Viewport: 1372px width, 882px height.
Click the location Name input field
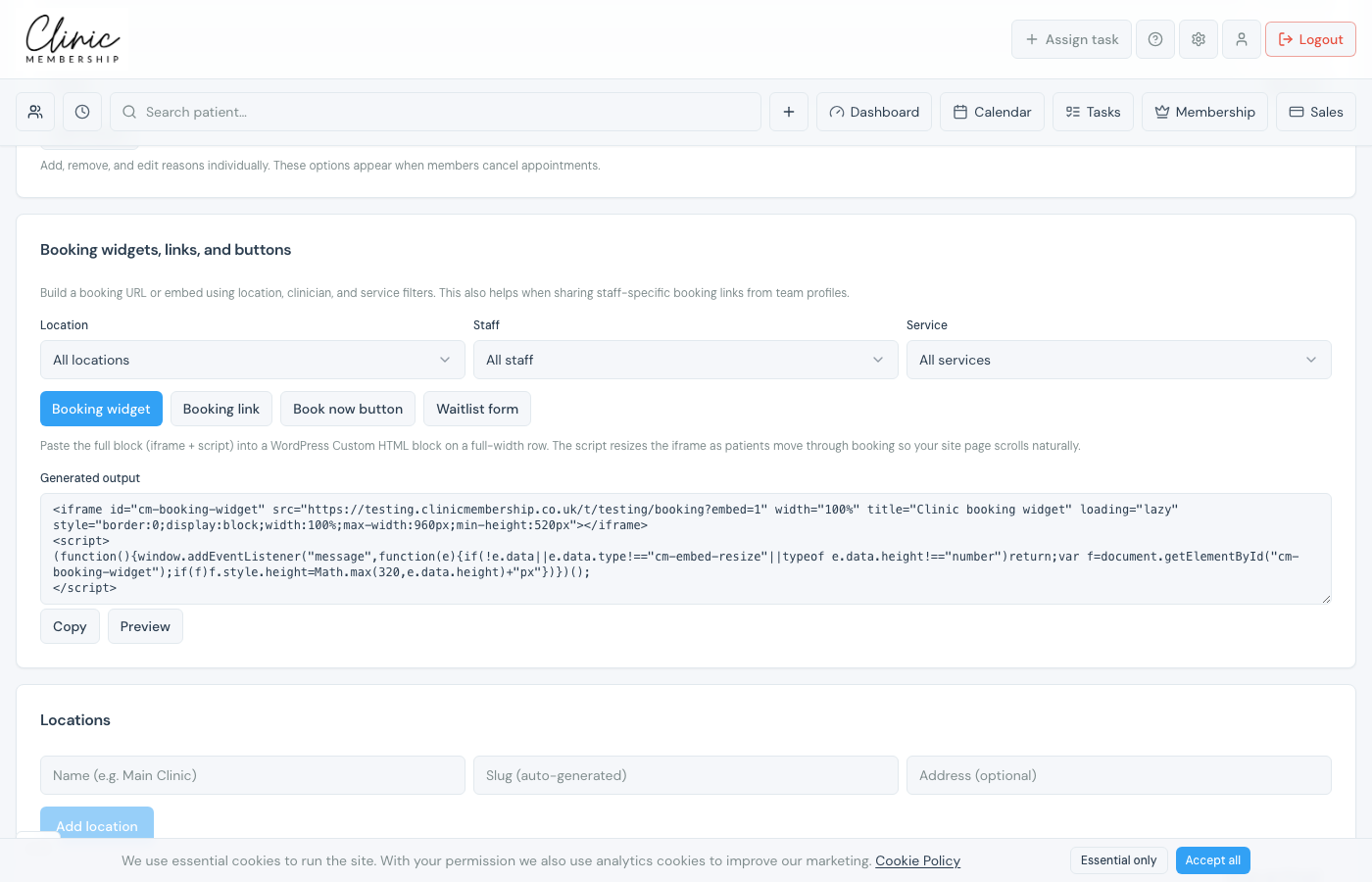253,775
